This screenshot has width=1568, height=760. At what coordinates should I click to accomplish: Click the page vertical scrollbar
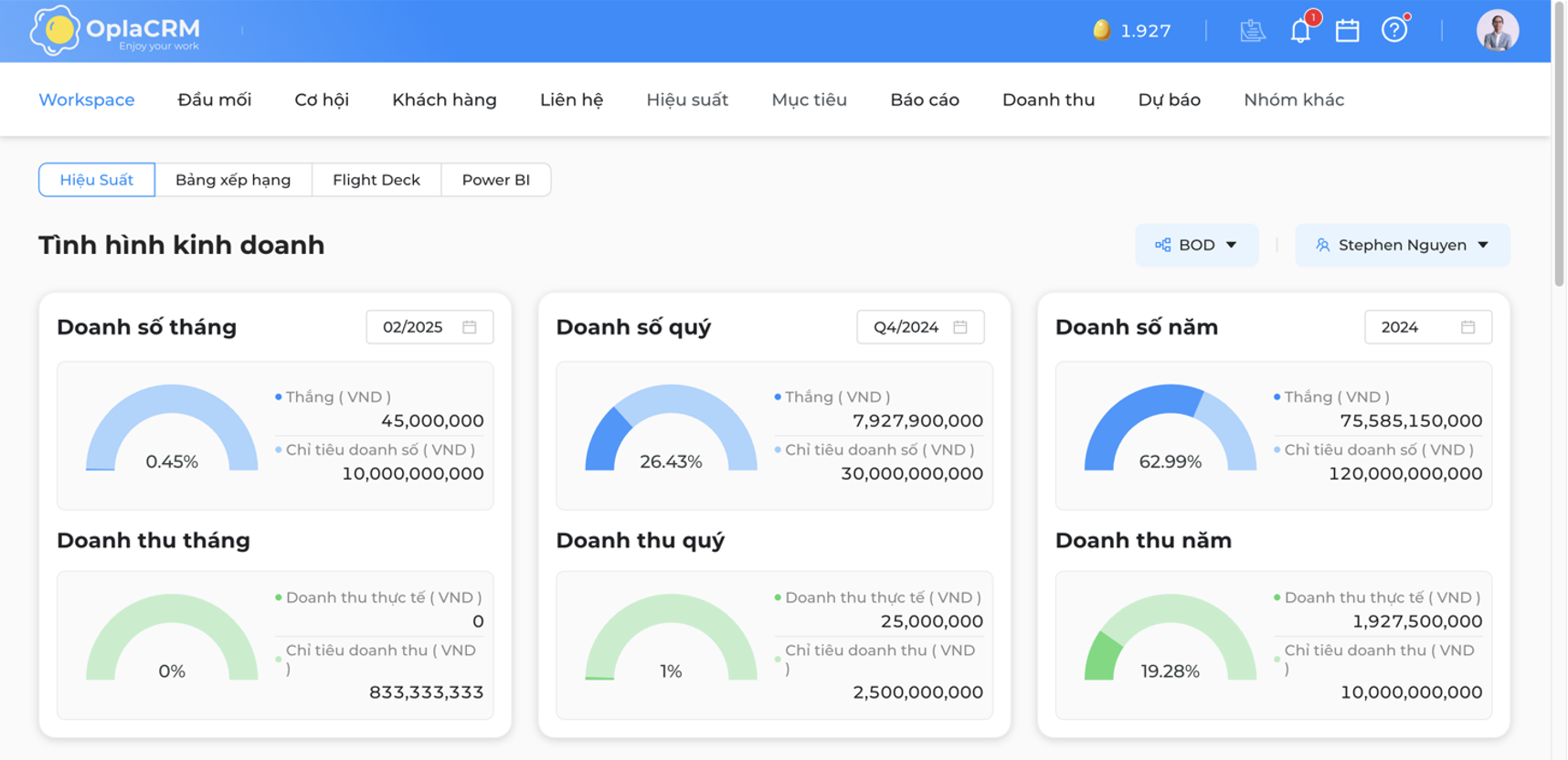[x=1559, y=380]
